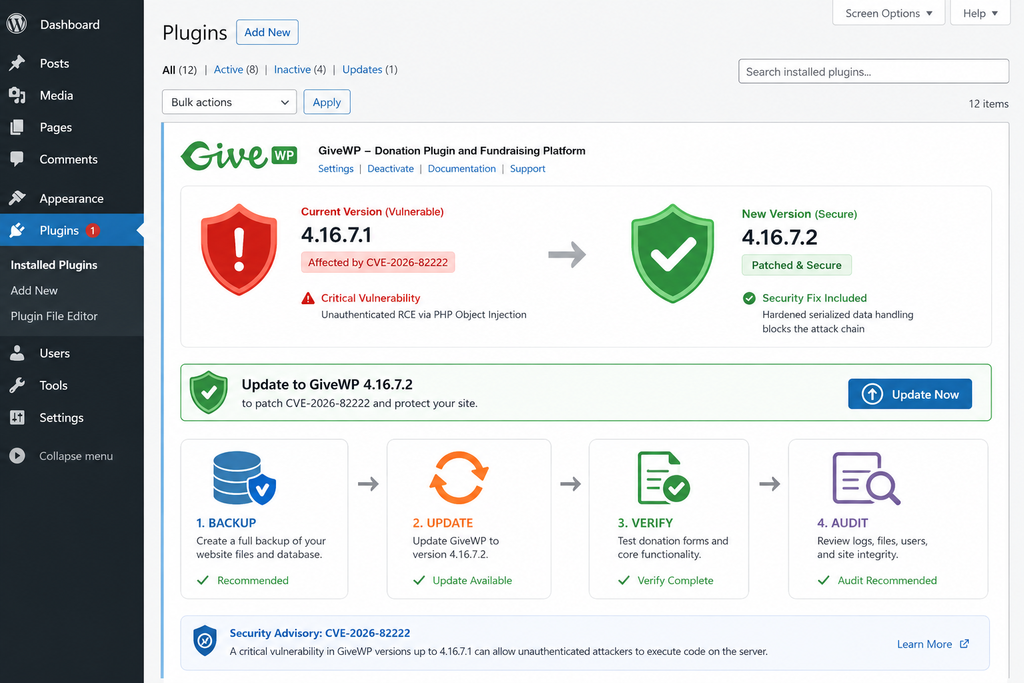Click the Audit Recommended status text
This screenshot has height=683, width=1024.
pyautogui.click(x=887, y=580)
